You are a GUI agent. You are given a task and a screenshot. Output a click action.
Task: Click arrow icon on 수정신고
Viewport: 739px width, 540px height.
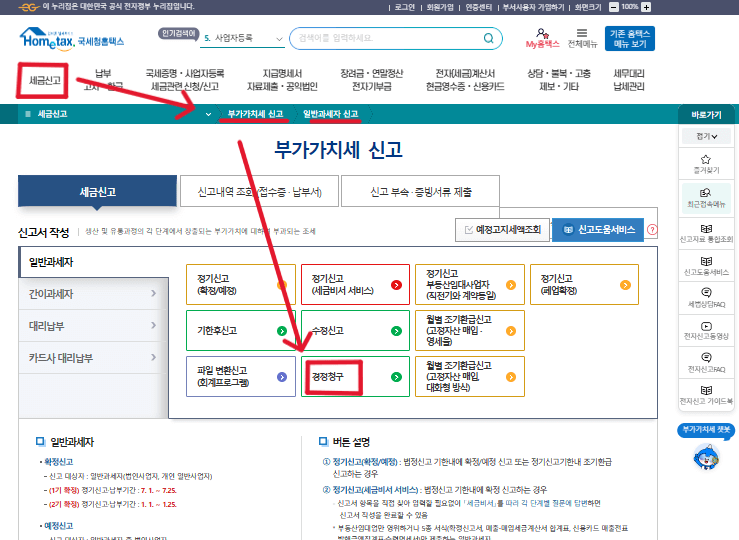point(396,331)
